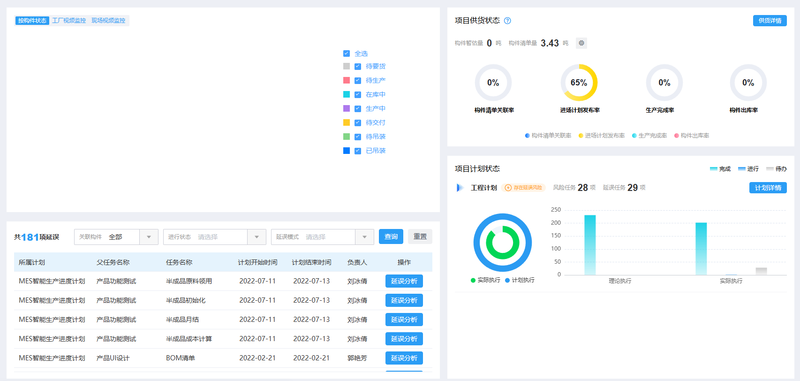Uncheck the 全选 checkbox
Viewport: 800px width, 381px height.
[x=346, y=53]
